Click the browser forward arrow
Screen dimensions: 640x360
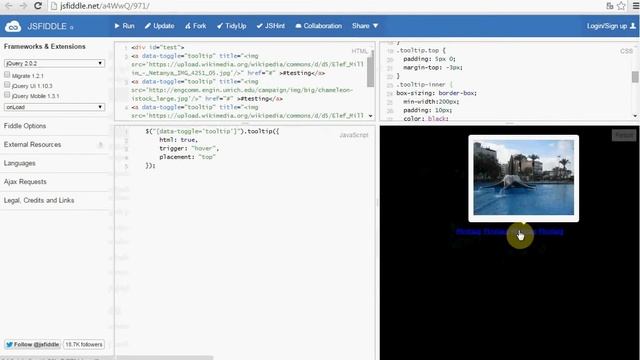(23, 6)
